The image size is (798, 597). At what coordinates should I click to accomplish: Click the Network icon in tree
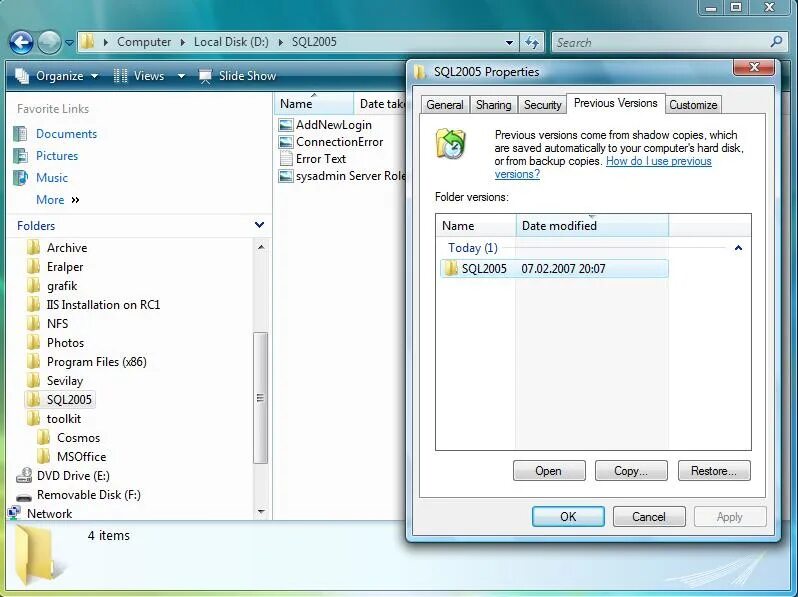tap(14, 513)
